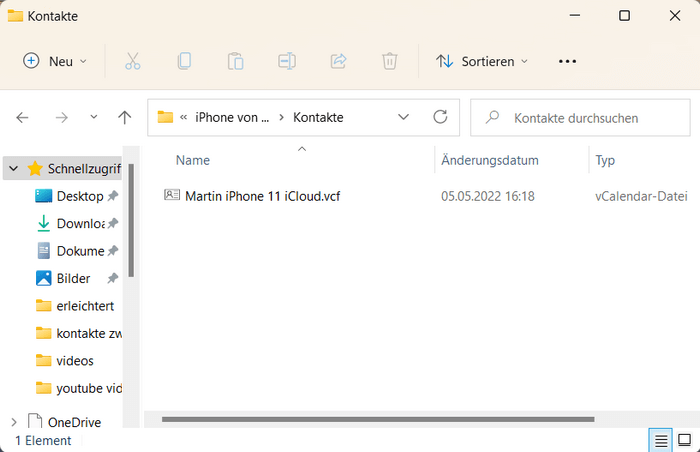Click the horizontal scrollbar of file list
700x452 pixels.
(378, 419)
